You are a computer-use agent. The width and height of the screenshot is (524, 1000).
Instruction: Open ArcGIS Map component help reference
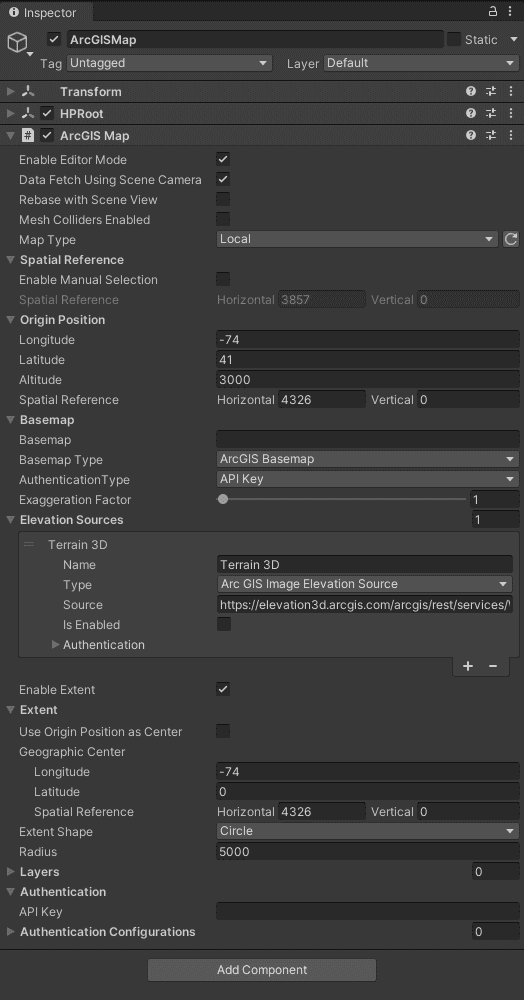coord(471,135)
